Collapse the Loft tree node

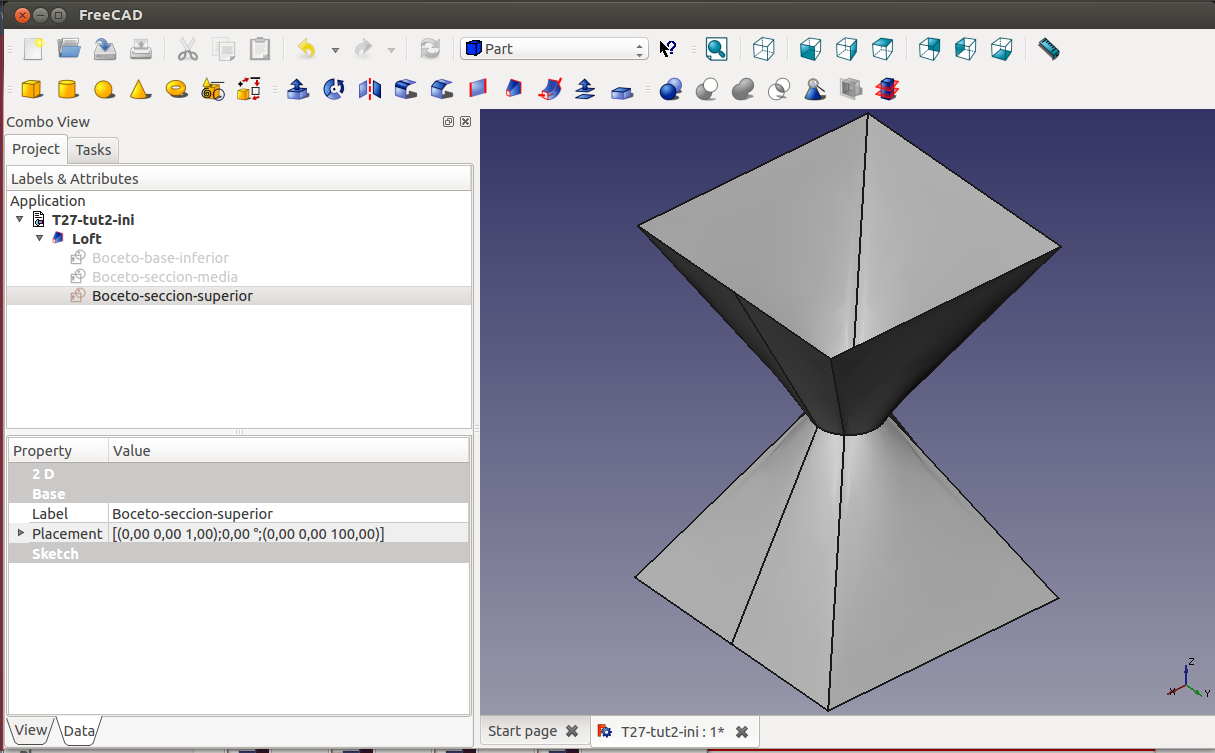[x=40, y=239]
